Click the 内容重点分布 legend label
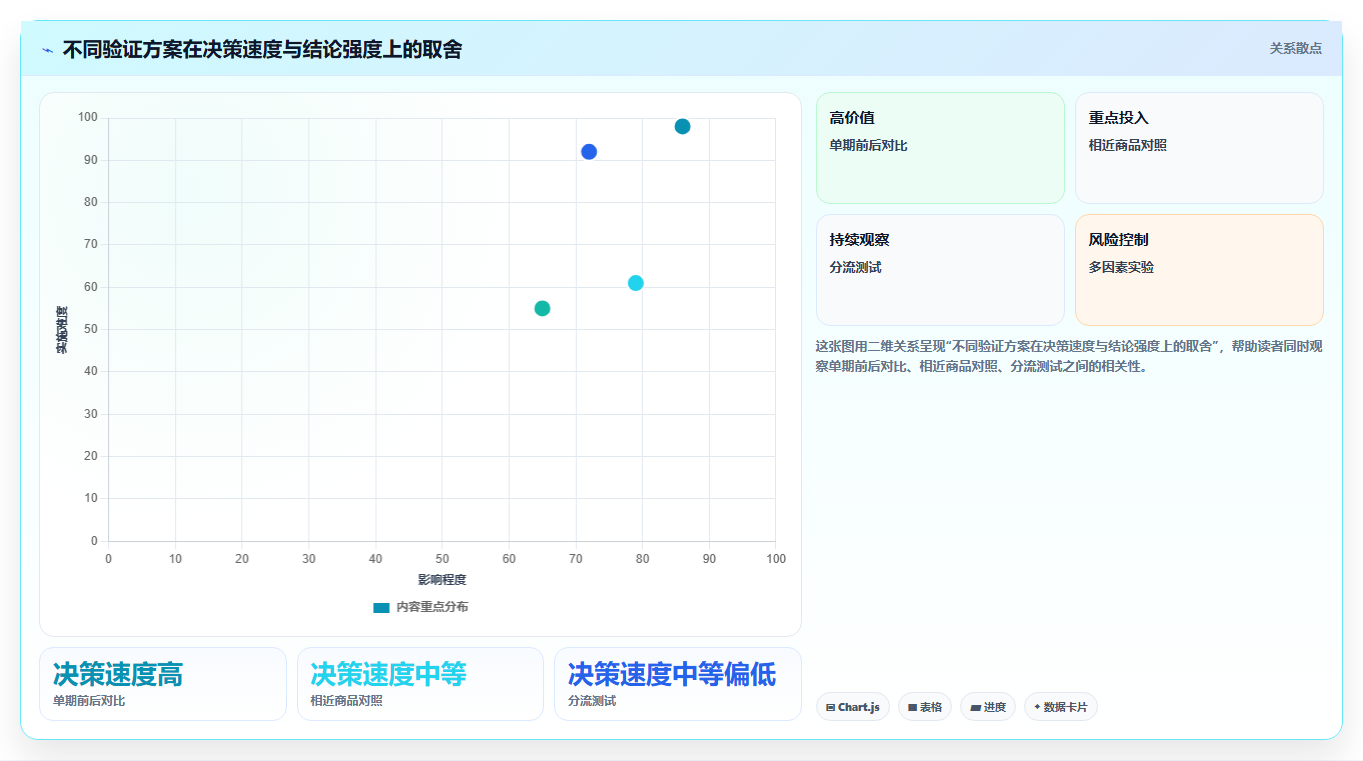 (432, 607)
